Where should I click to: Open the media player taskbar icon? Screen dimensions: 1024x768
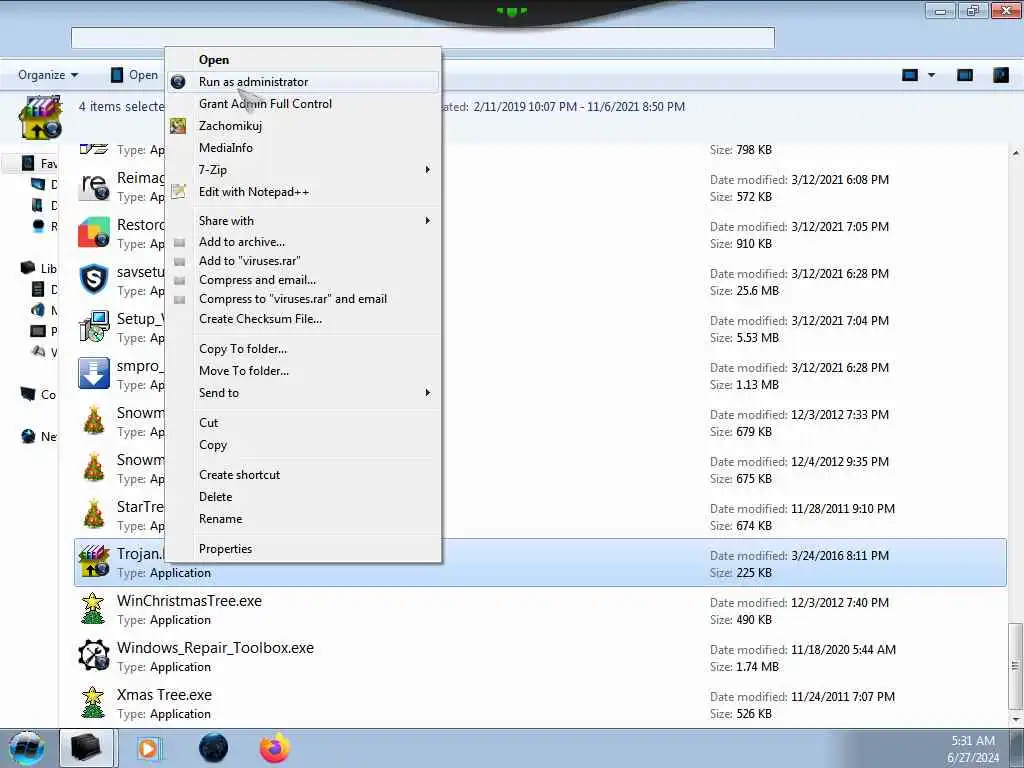(x=150, y=748)
